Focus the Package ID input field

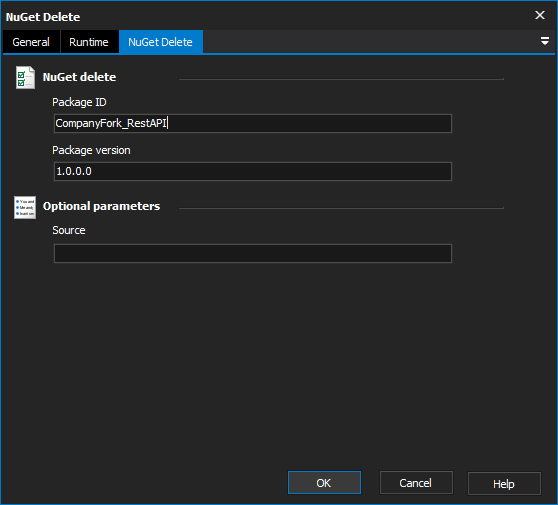(253, 123)
